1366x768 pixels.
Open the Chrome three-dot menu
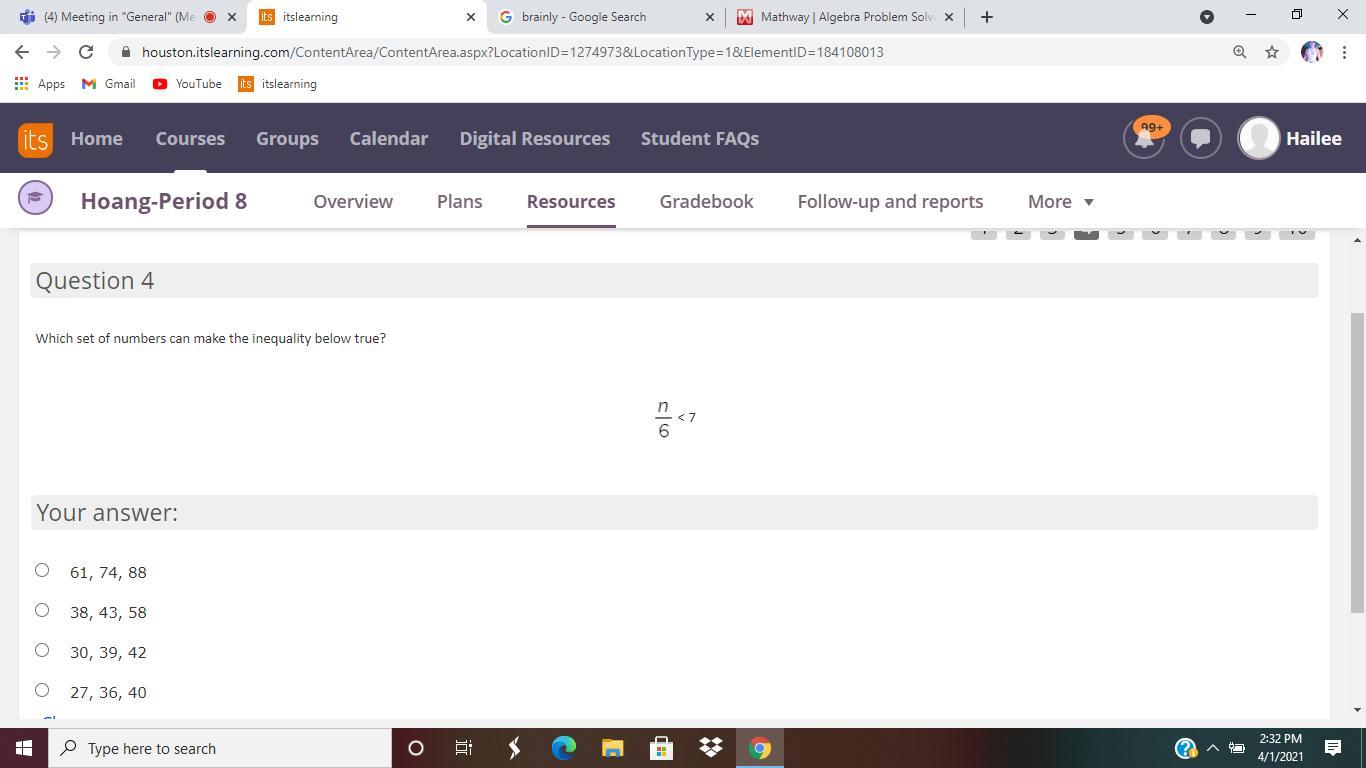tap(1345, 52)
